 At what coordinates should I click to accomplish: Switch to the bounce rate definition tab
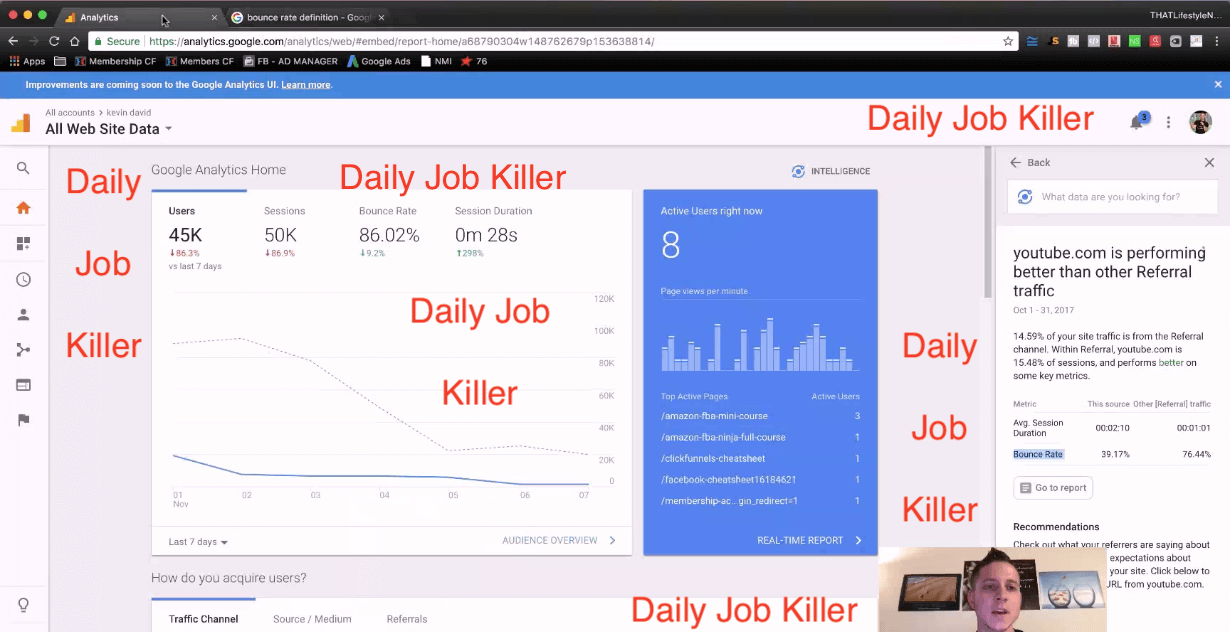pos(308,18)
